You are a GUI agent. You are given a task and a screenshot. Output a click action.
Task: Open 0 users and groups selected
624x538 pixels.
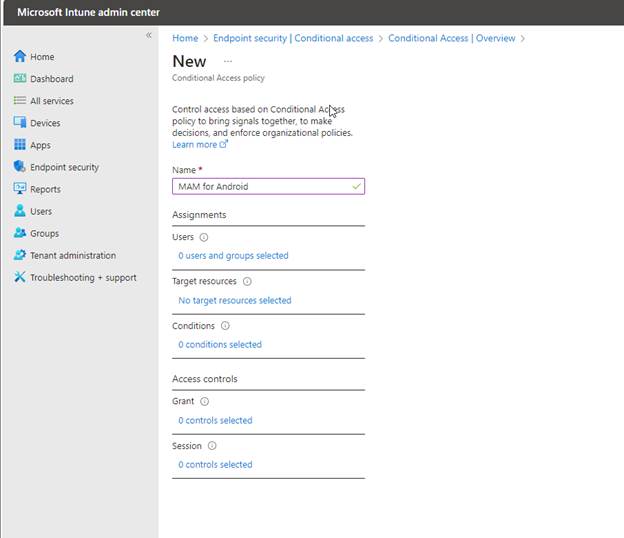point(233,256)
